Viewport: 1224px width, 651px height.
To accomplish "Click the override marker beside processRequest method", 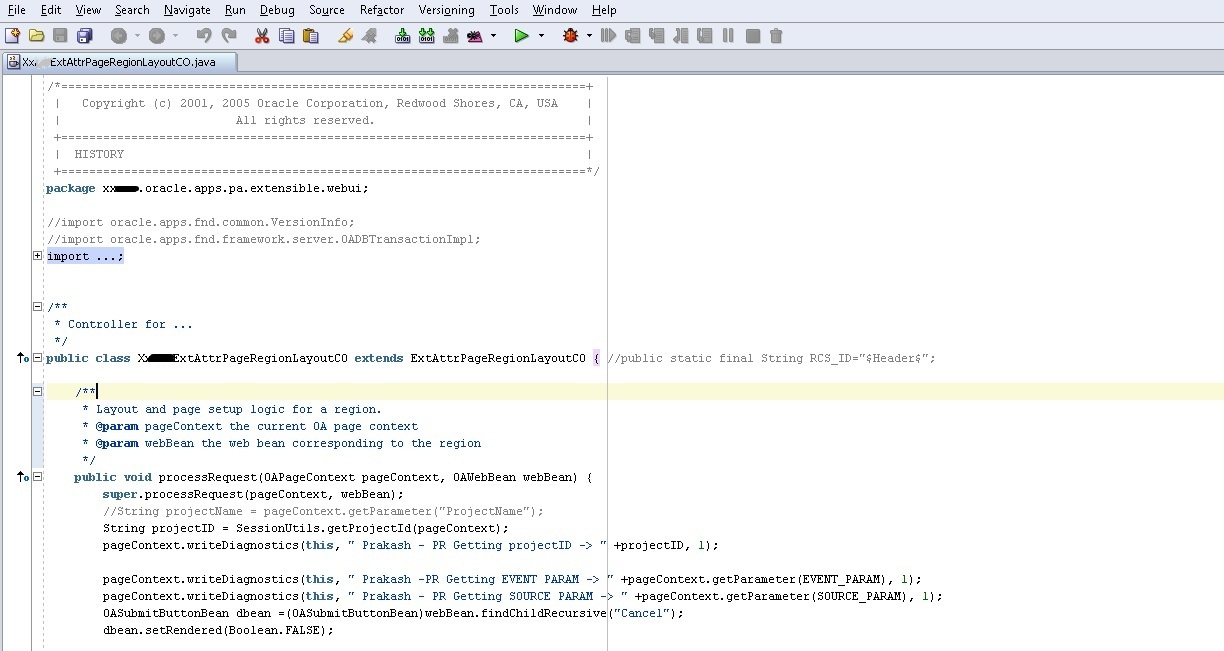I will 23,477.
